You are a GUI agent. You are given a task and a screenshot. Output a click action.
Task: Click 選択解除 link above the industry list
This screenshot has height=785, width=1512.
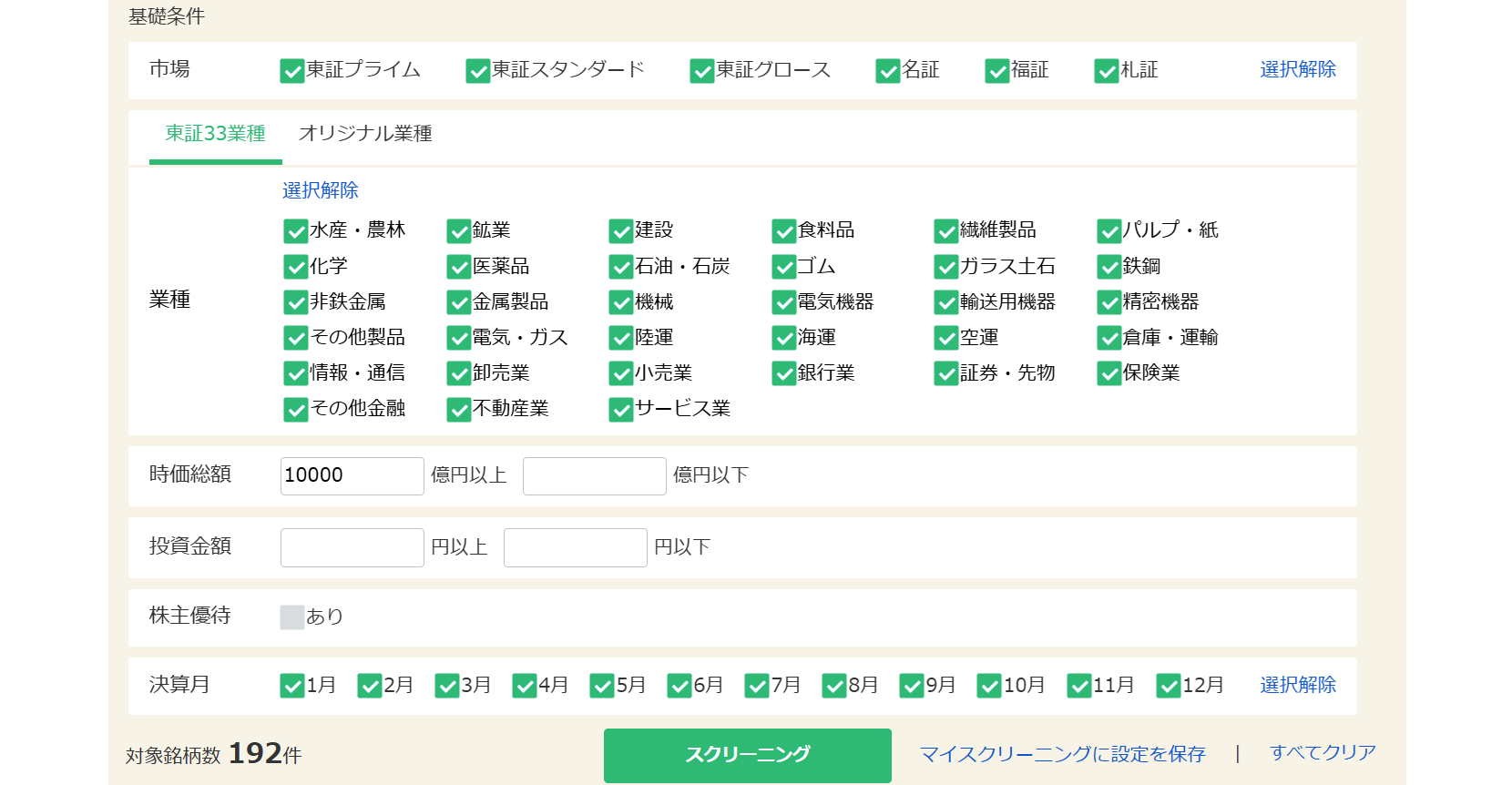320,190
